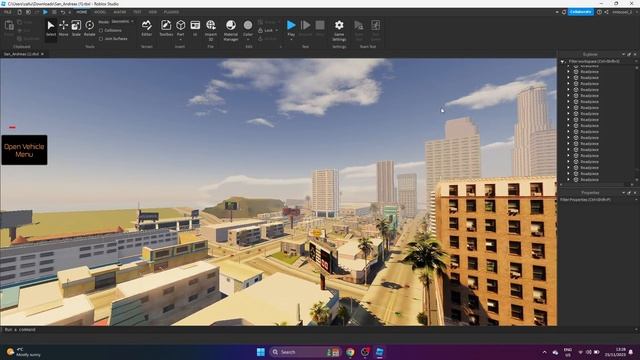Open the UI insert tool

click(195, 28)
